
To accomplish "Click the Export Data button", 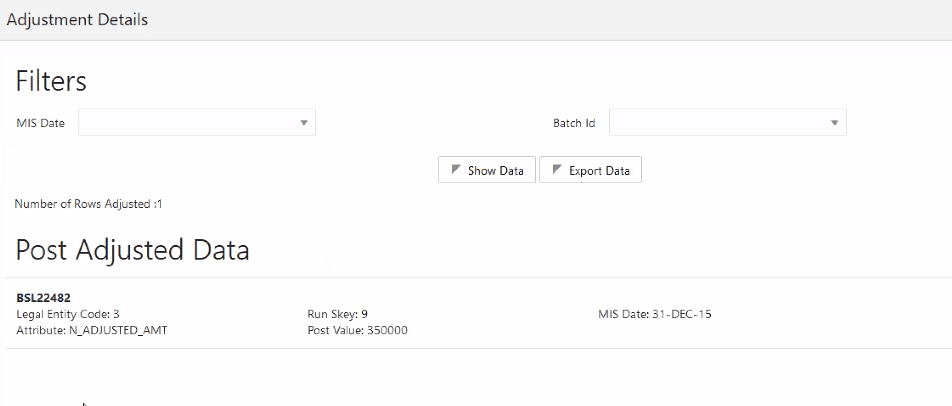I will (x=590, y=171).
